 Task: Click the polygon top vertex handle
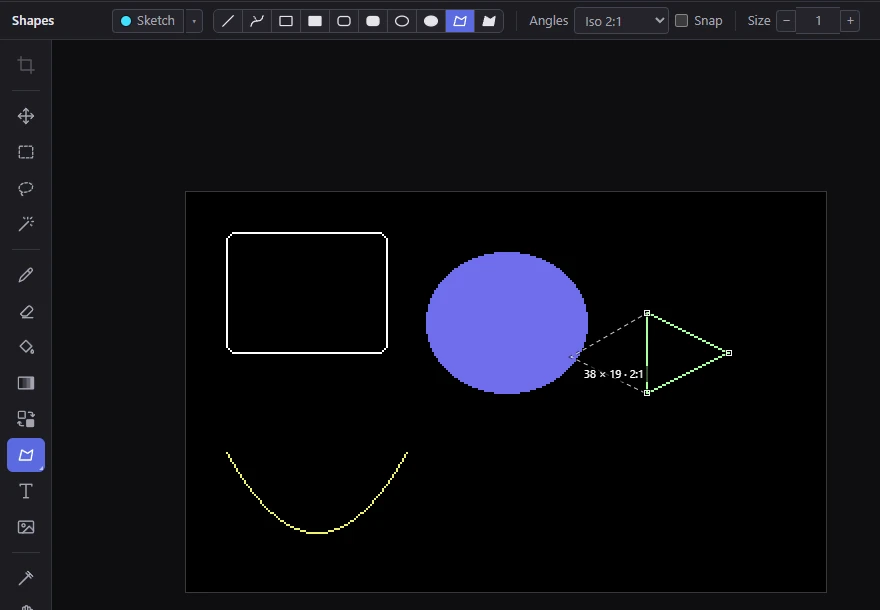pos(647,313)
